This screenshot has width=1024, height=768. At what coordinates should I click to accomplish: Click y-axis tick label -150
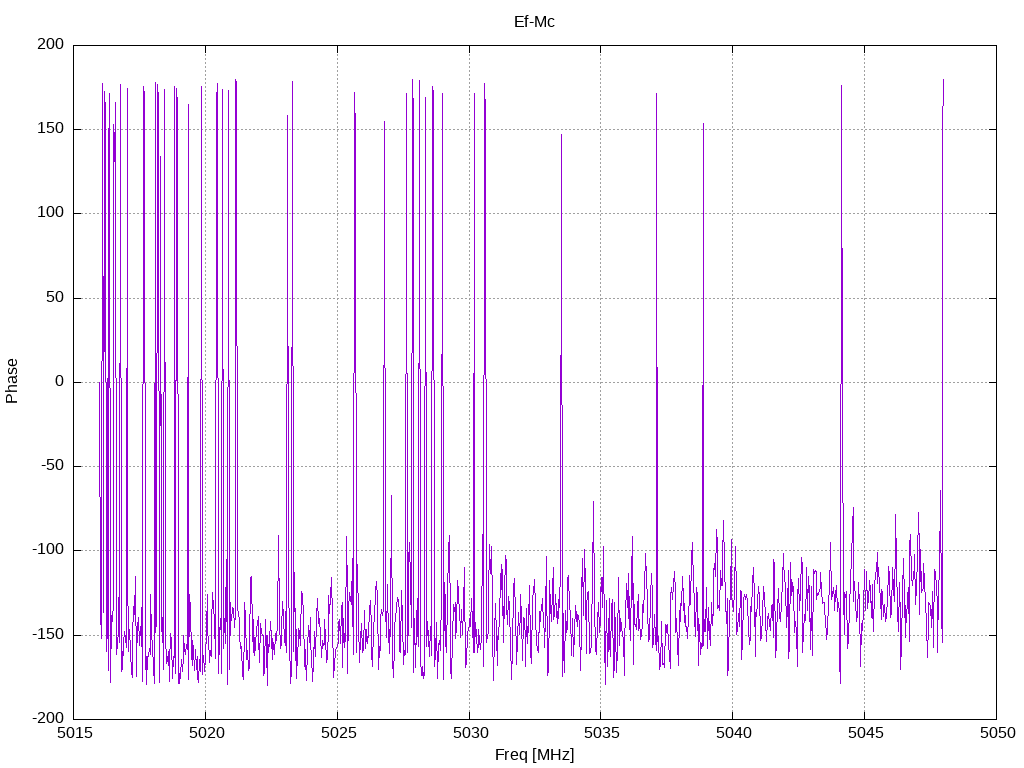click(48, 634)
